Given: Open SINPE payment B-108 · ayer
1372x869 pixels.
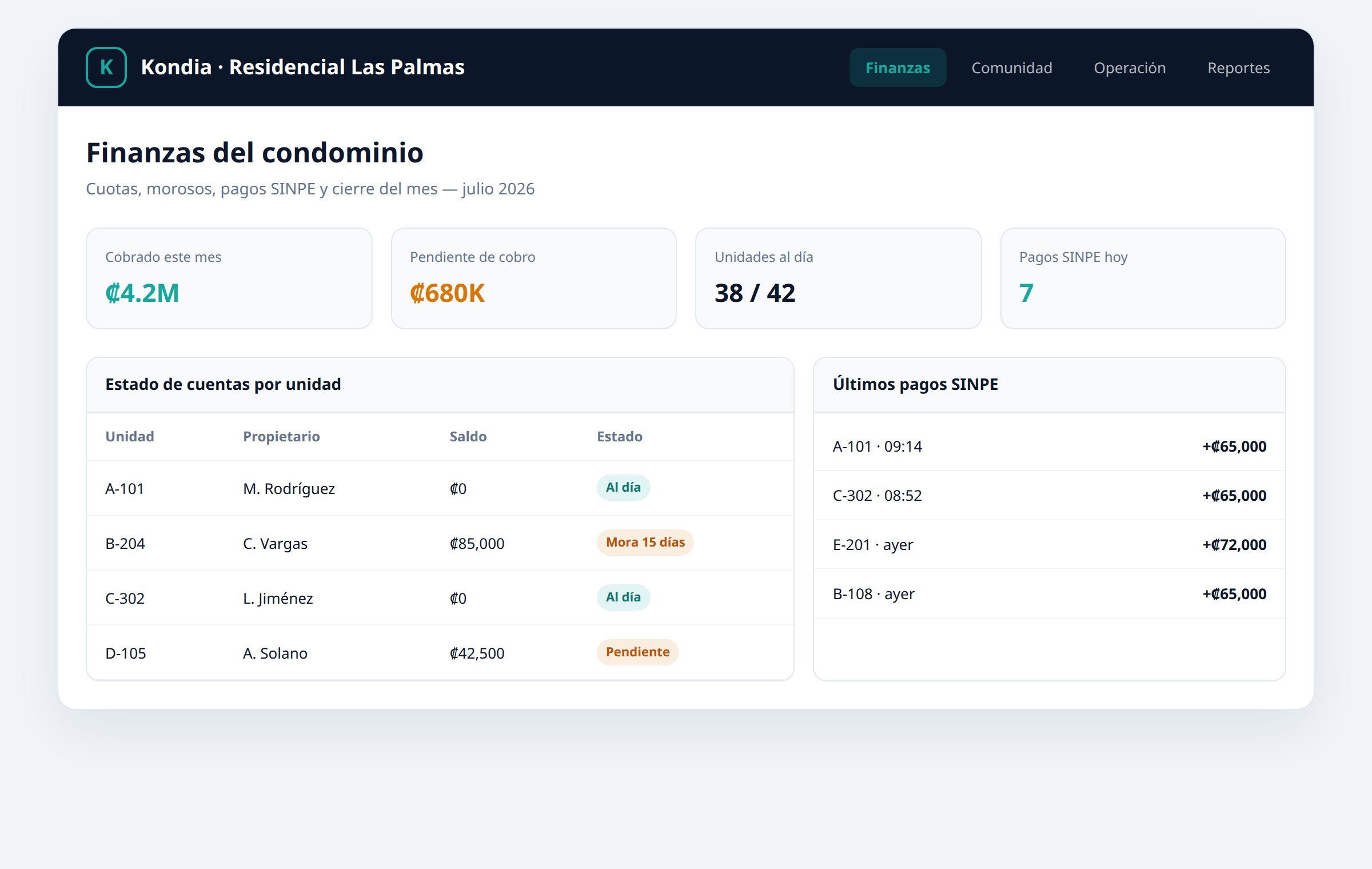Looking at the screenshot, I should (x=1050, y=594).
